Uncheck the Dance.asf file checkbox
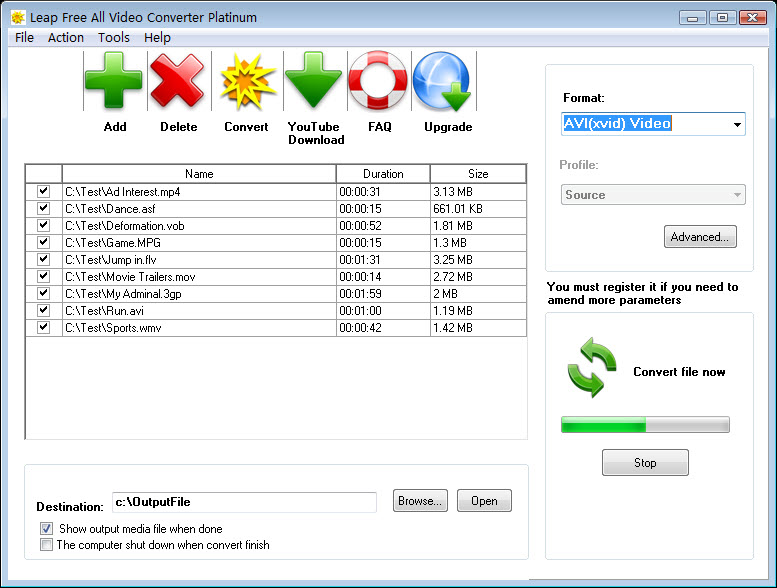 [44, 208]
